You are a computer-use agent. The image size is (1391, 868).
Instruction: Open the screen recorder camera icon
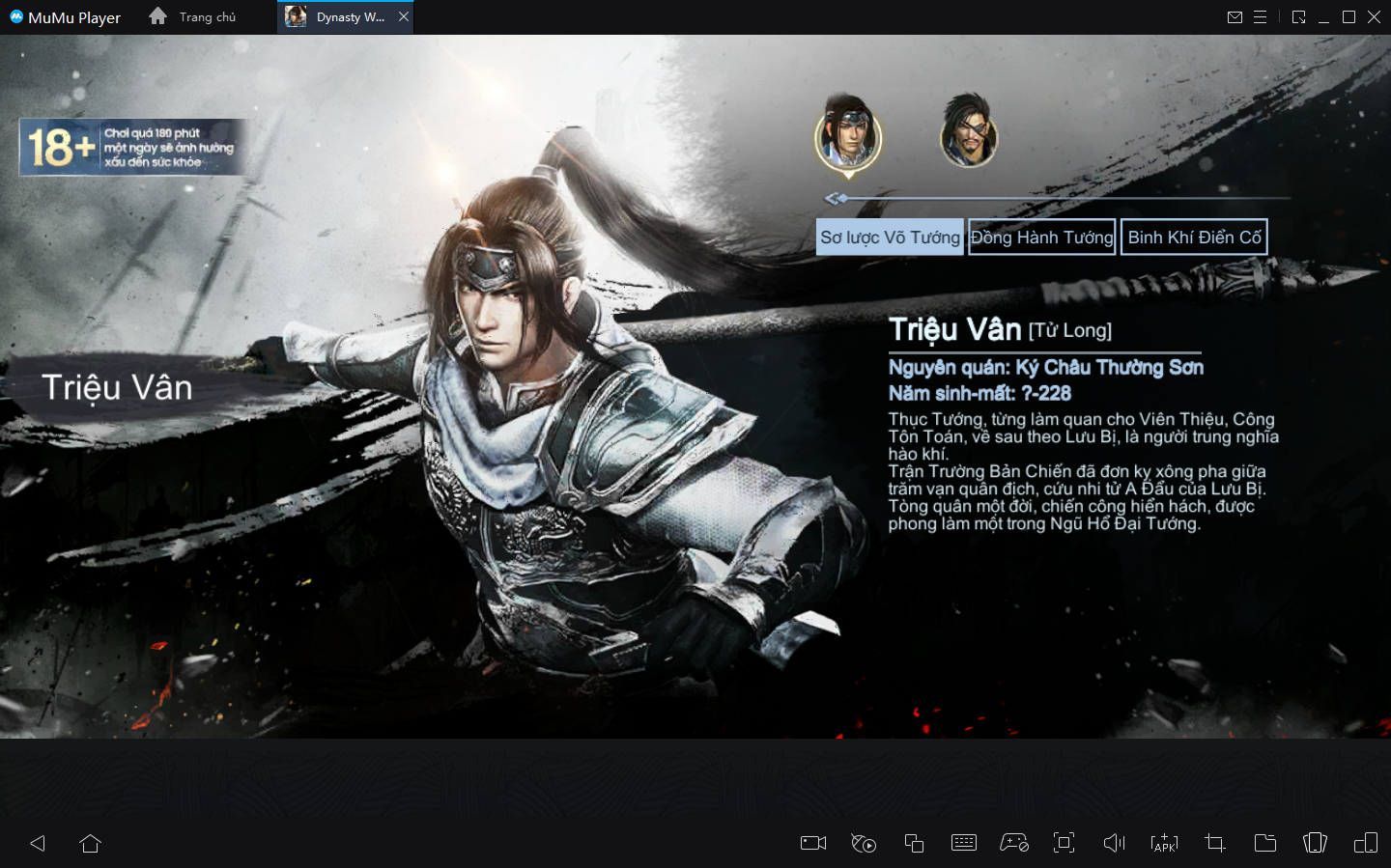click(813, 843)
